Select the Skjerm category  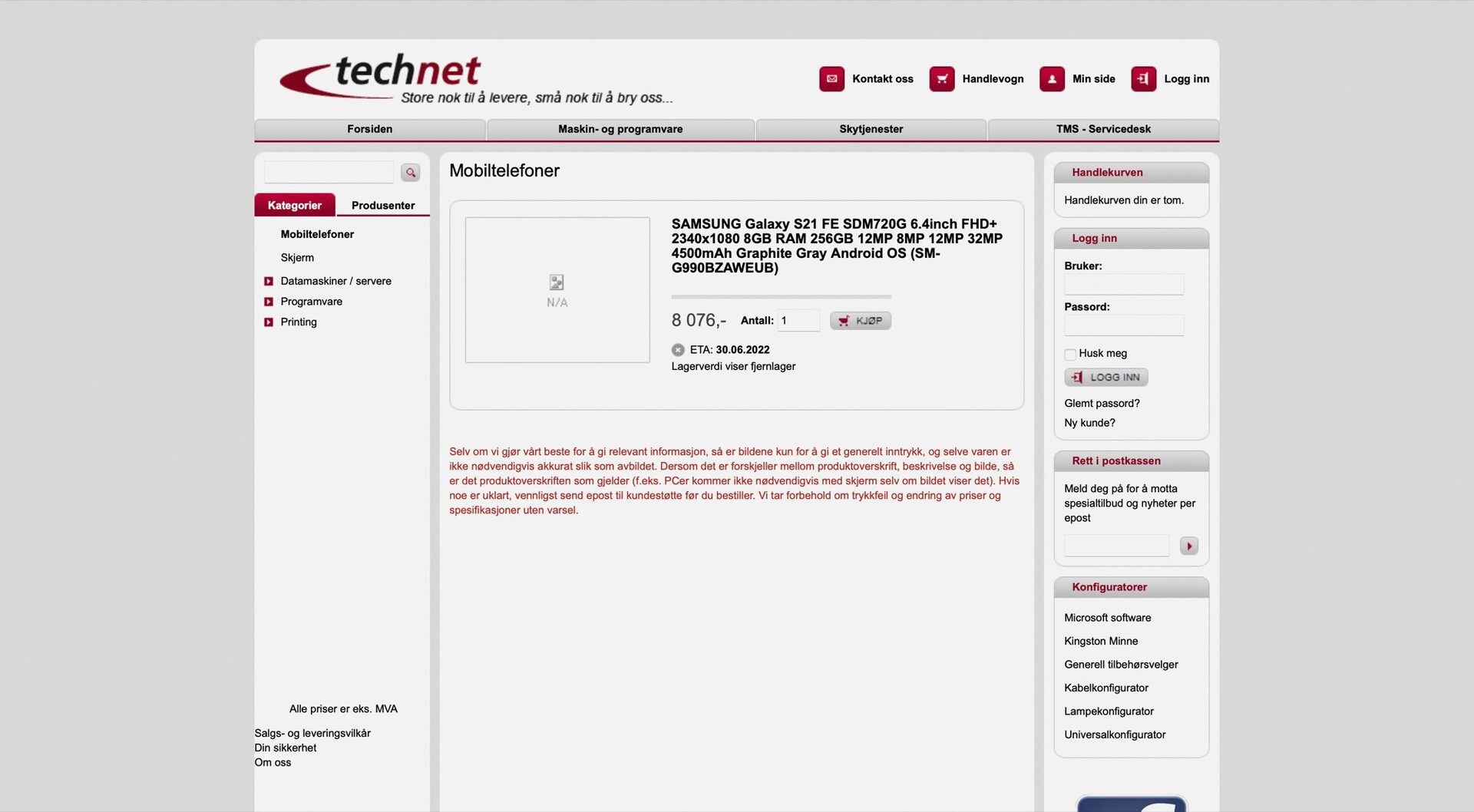[x=297, y=258]
